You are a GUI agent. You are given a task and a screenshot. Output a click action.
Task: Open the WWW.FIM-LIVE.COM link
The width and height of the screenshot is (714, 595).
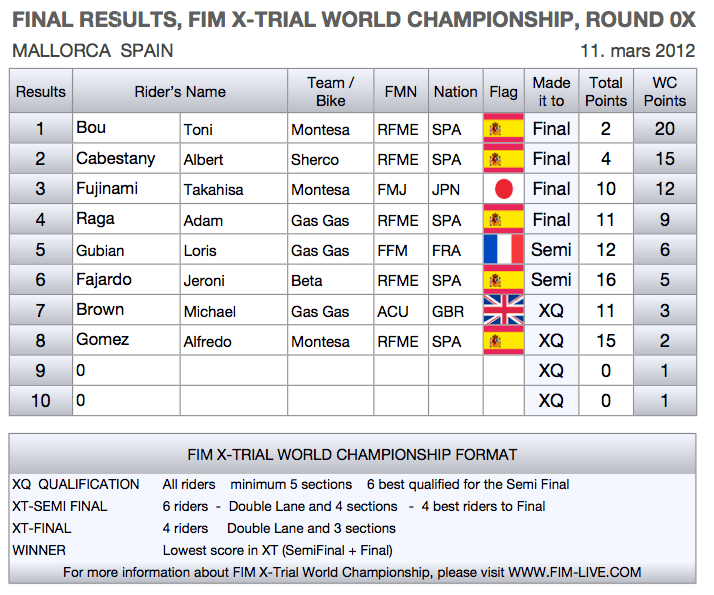[x=575, y=572]
